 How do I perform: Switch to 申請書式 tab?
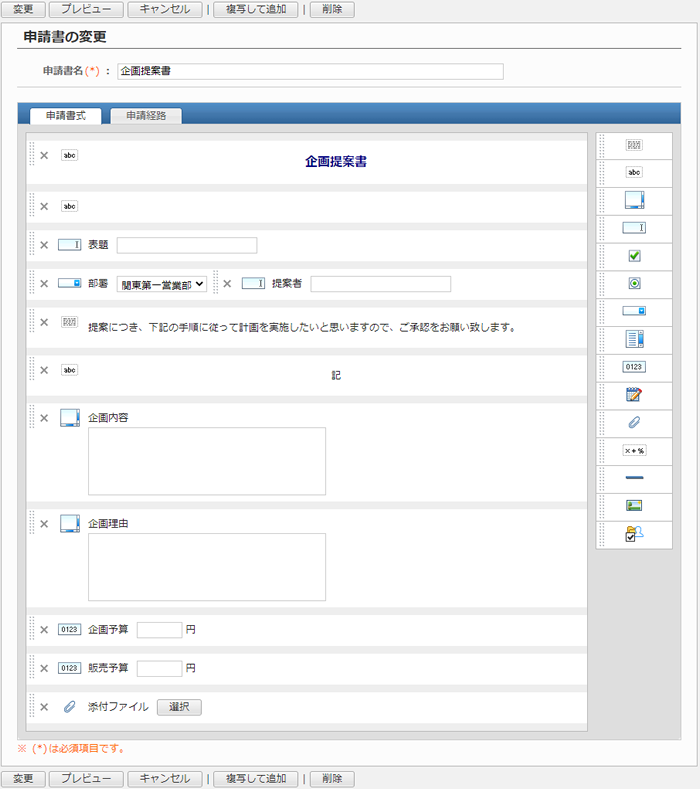(x=66, y=116)
